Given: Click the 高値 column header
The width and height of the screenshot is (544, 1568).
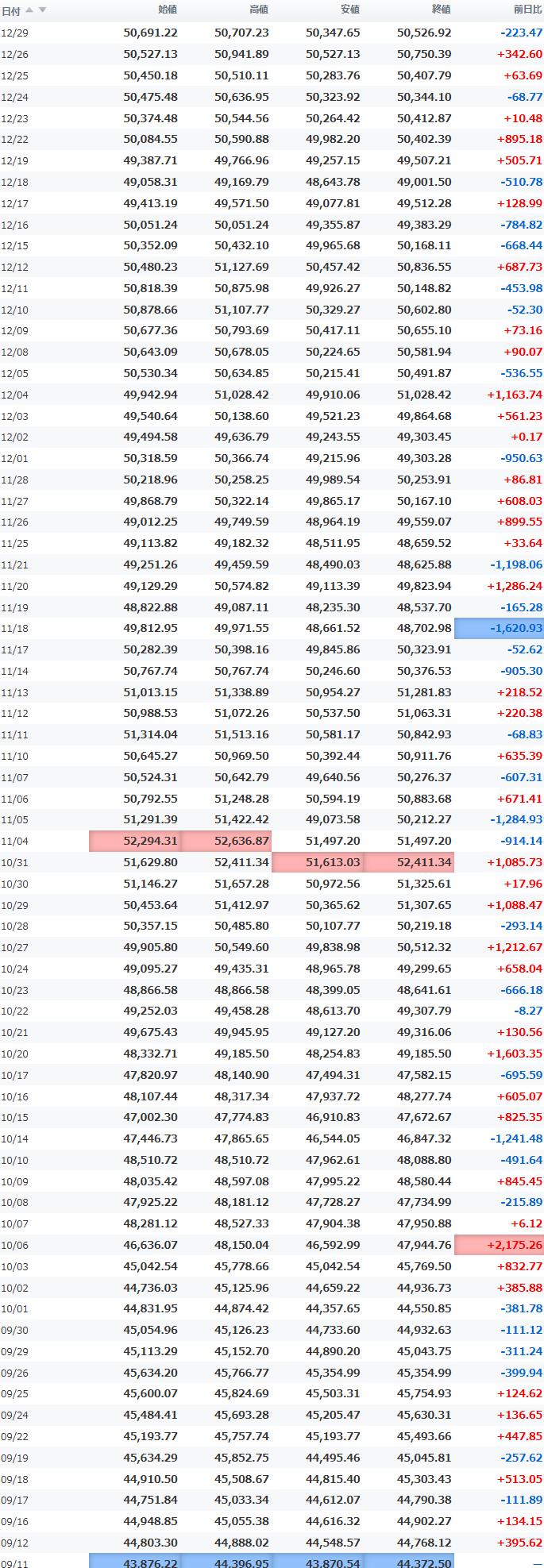Looking at the screenshot, I should click(x=259, y=10).
